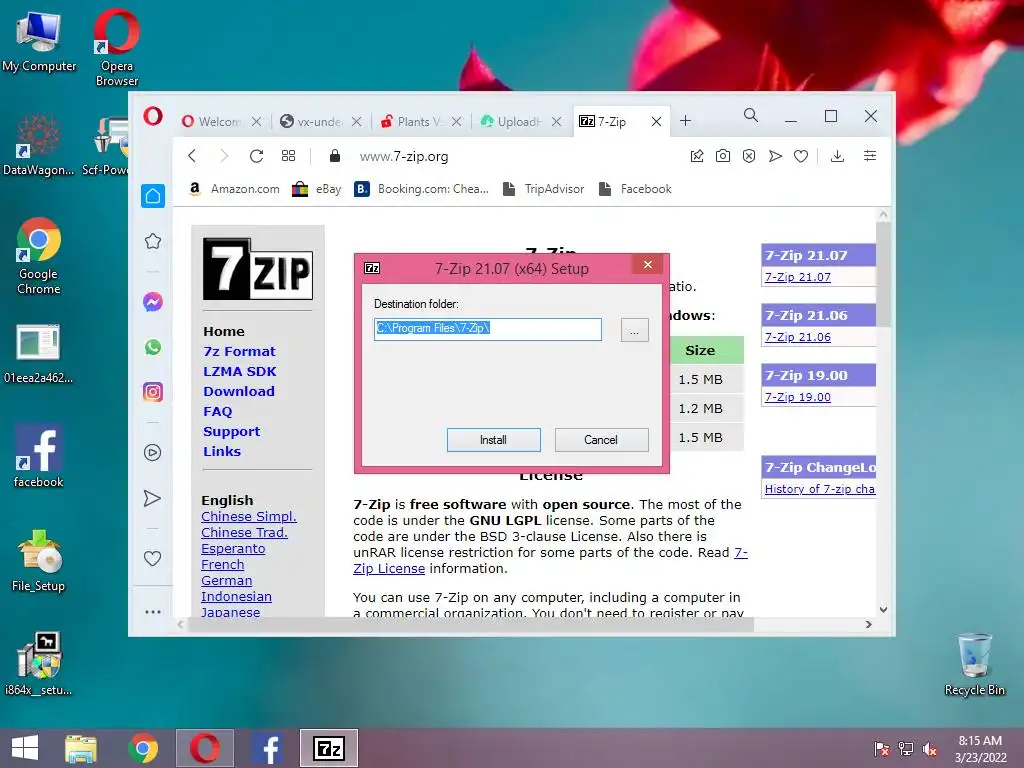Image resolution: width=1024 pixels, height=768 pixels.
Task: Click the 7z installer taskbar icon
Action: pos(328,748)
